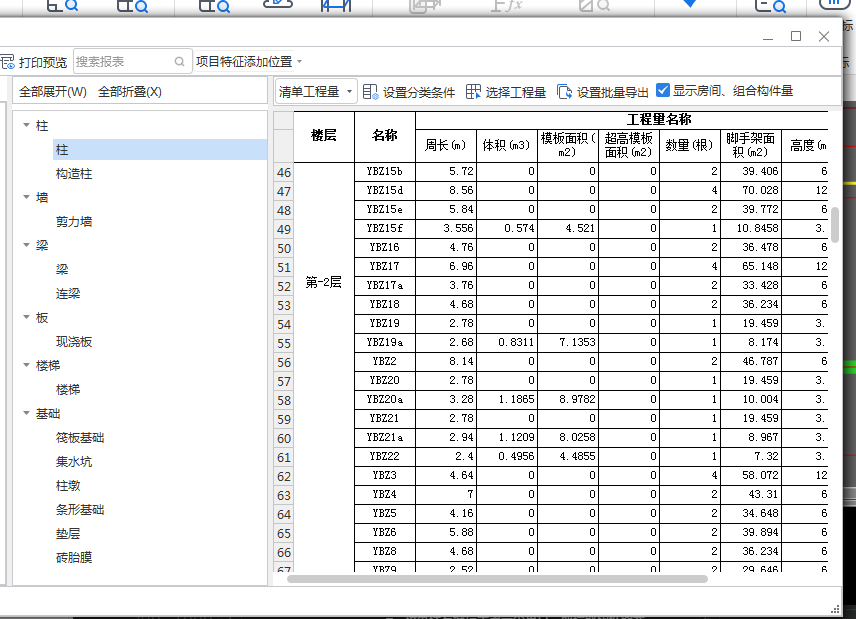Select 筏板基础 in the tree
The height and width of the screenshot is (619, 856).
80,438
